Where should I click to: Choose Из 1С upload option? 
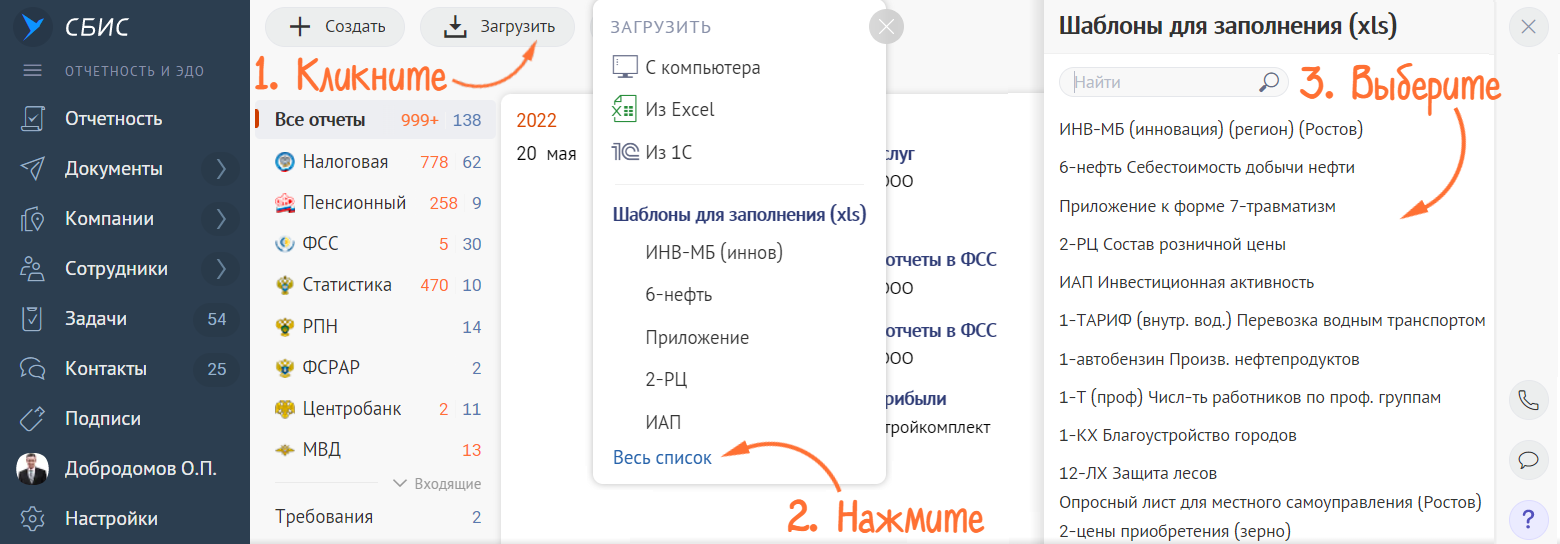tap(652, 152)
